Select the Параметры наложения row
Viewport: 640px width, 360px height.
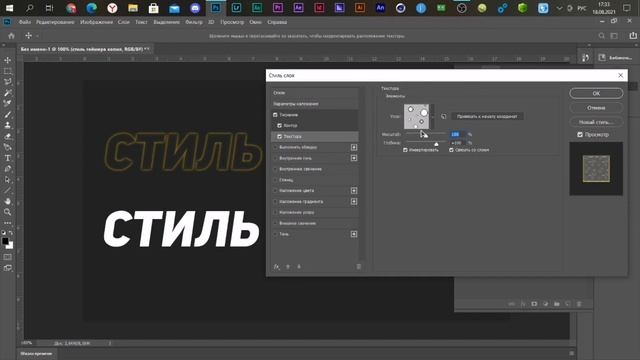pyautogui.click(x=315, y=104)
